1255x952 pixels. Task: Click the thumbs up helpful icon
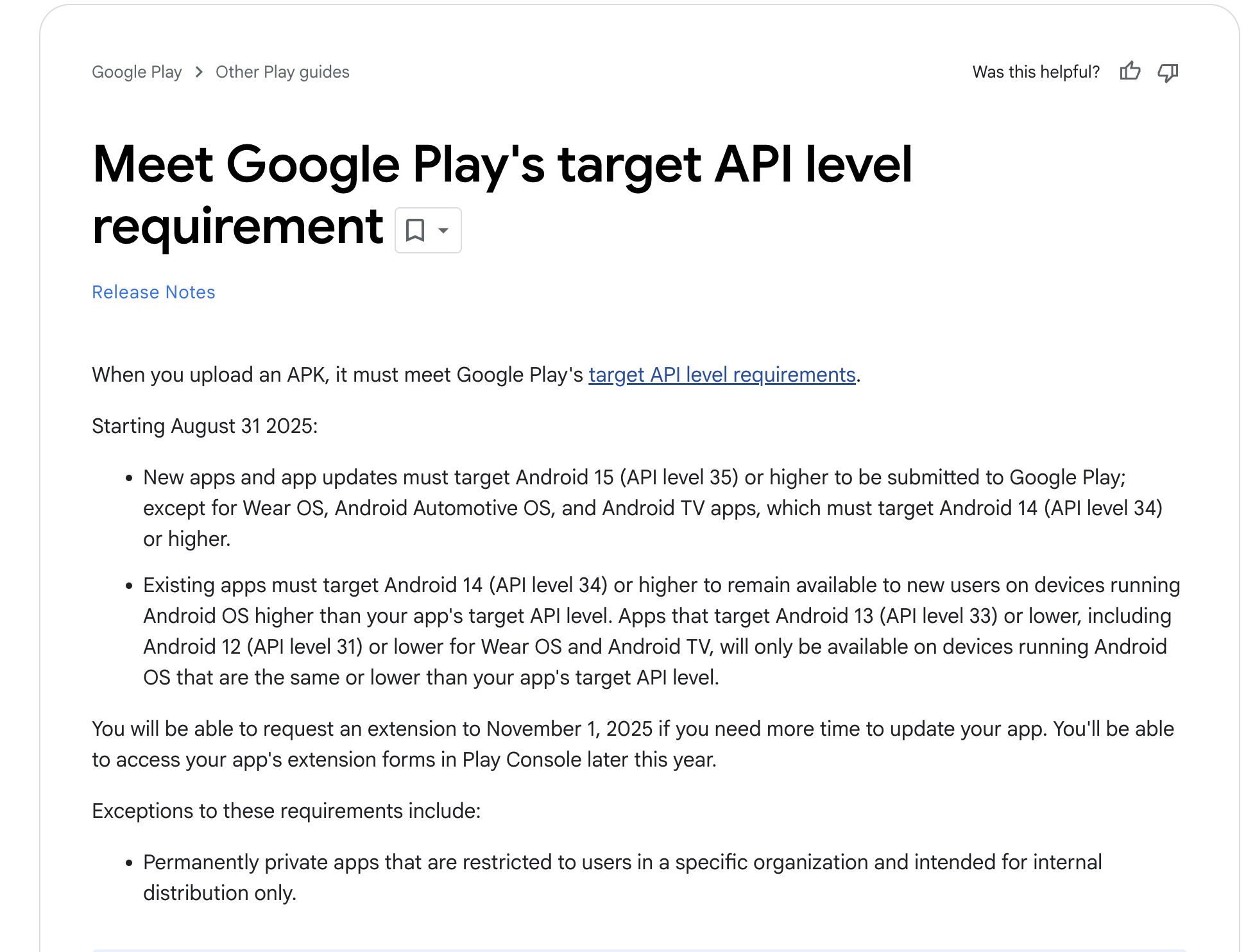click(x=1130, y=71)
